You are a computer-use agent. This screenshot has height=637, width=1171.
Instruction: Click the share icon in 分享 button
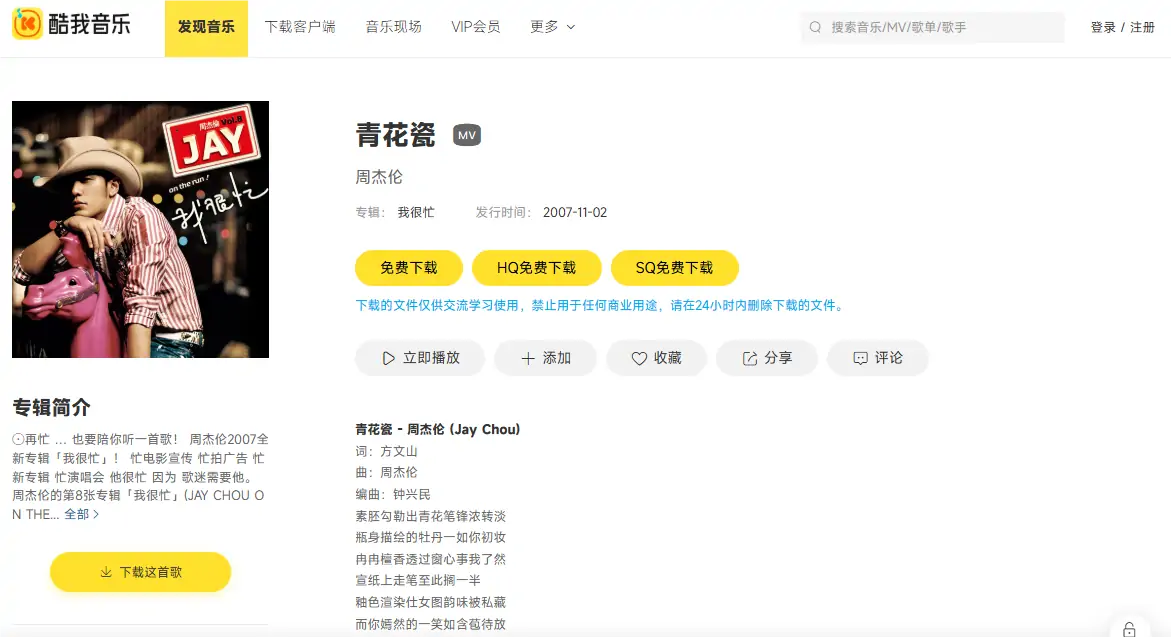coord(750,358)
